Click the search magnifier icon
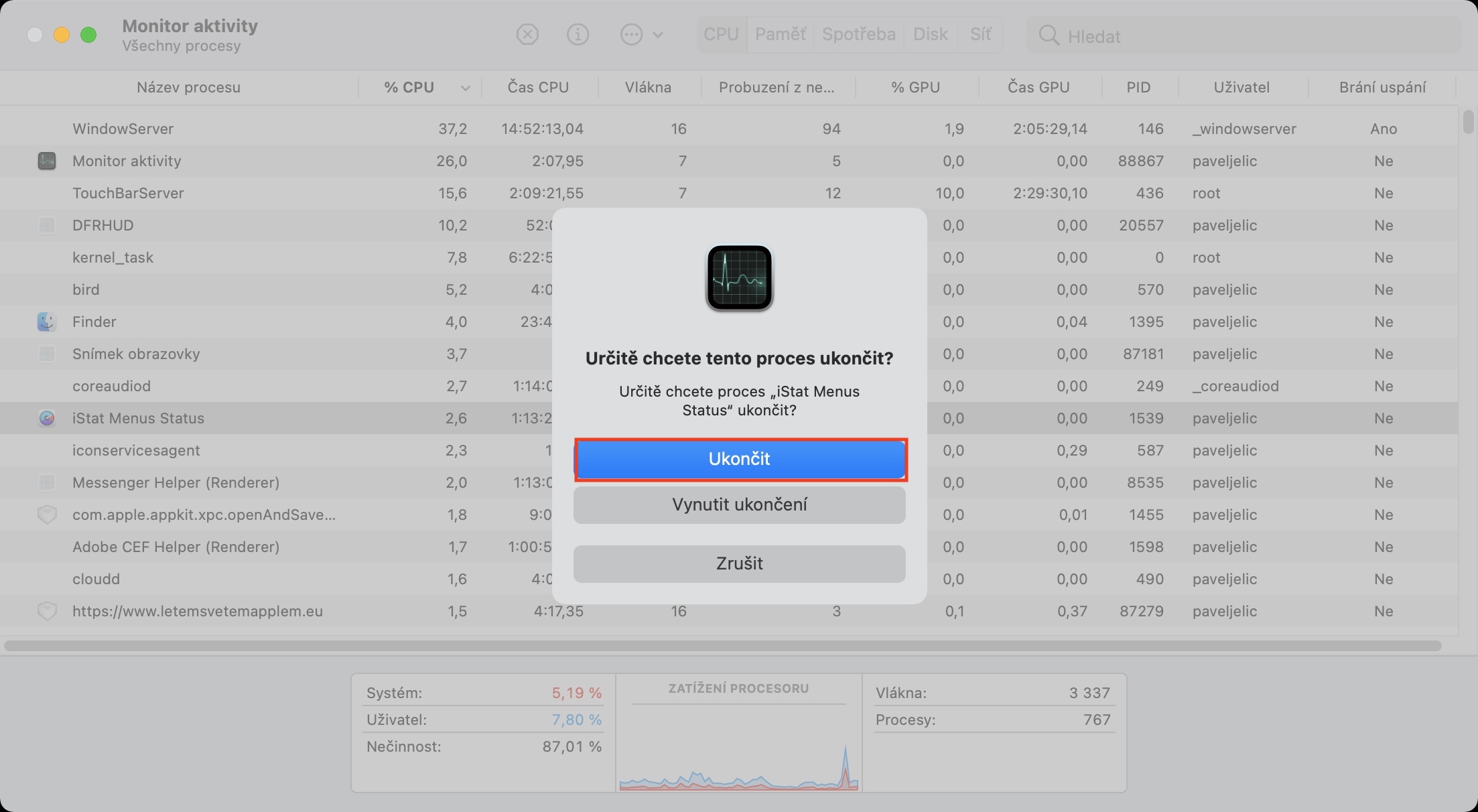1478x812 pixels. pos(1049,36)
